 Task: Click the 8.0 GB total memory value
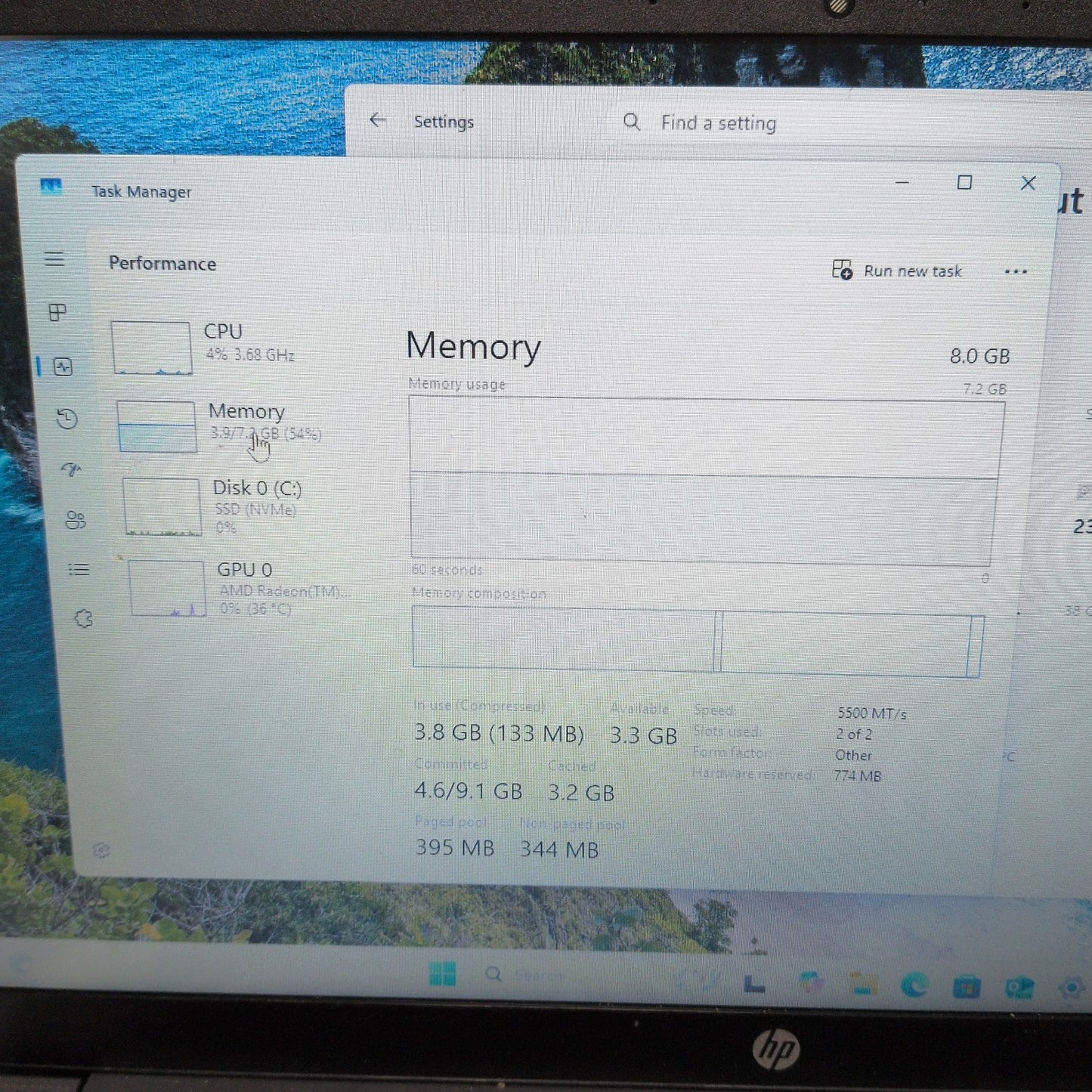point(979,356)
